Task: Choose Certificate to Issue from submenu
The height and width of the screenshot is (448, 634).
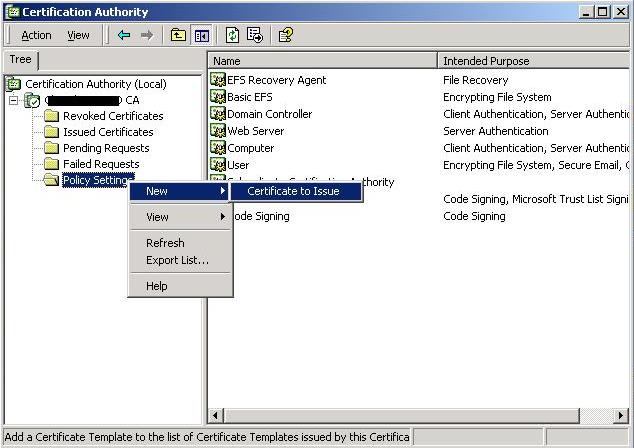Action: (x=293, y=191)
